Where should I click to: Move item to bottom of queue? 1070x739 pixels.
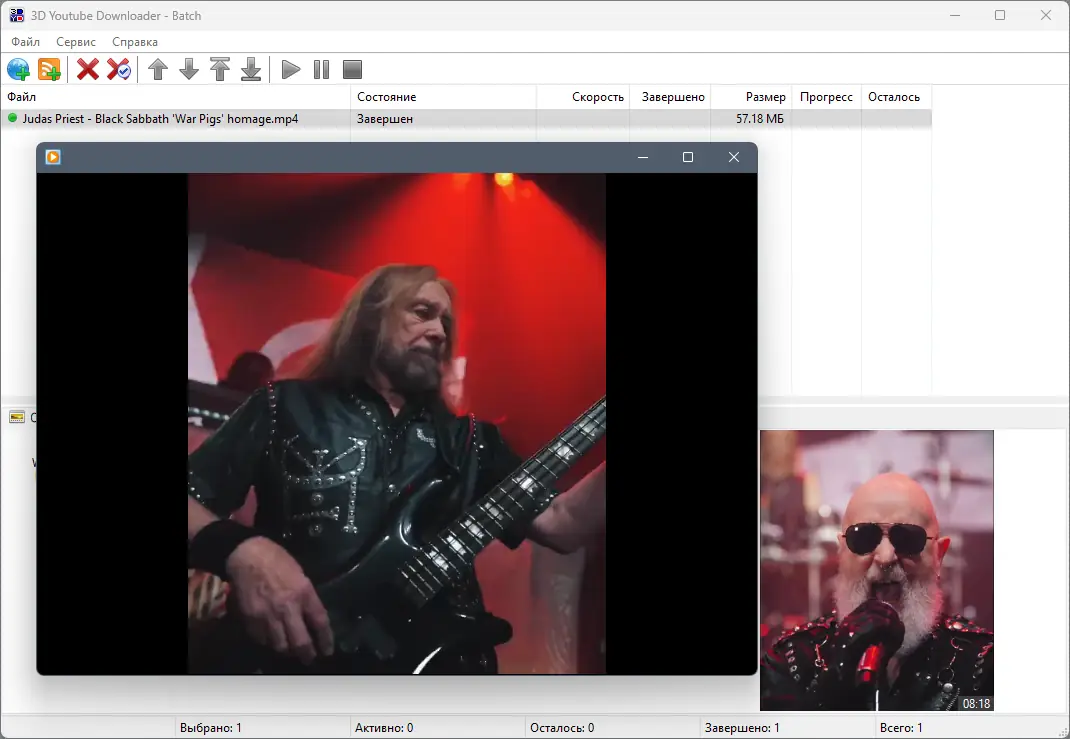click(x=251, y=70)
